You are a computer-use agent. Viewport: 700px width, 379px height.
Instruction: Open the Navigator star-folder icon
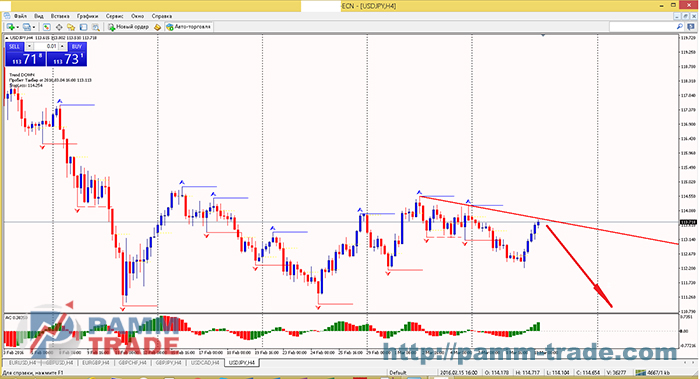point(71,27)
